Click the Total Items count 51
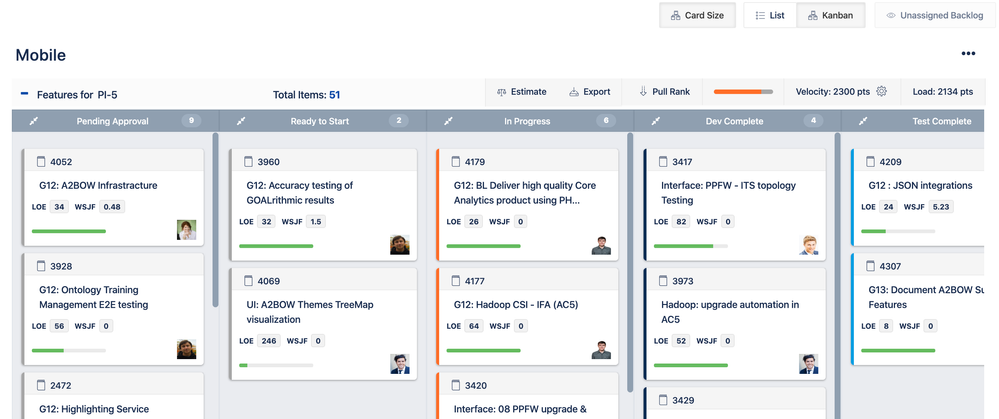 [x=334, y=95]
